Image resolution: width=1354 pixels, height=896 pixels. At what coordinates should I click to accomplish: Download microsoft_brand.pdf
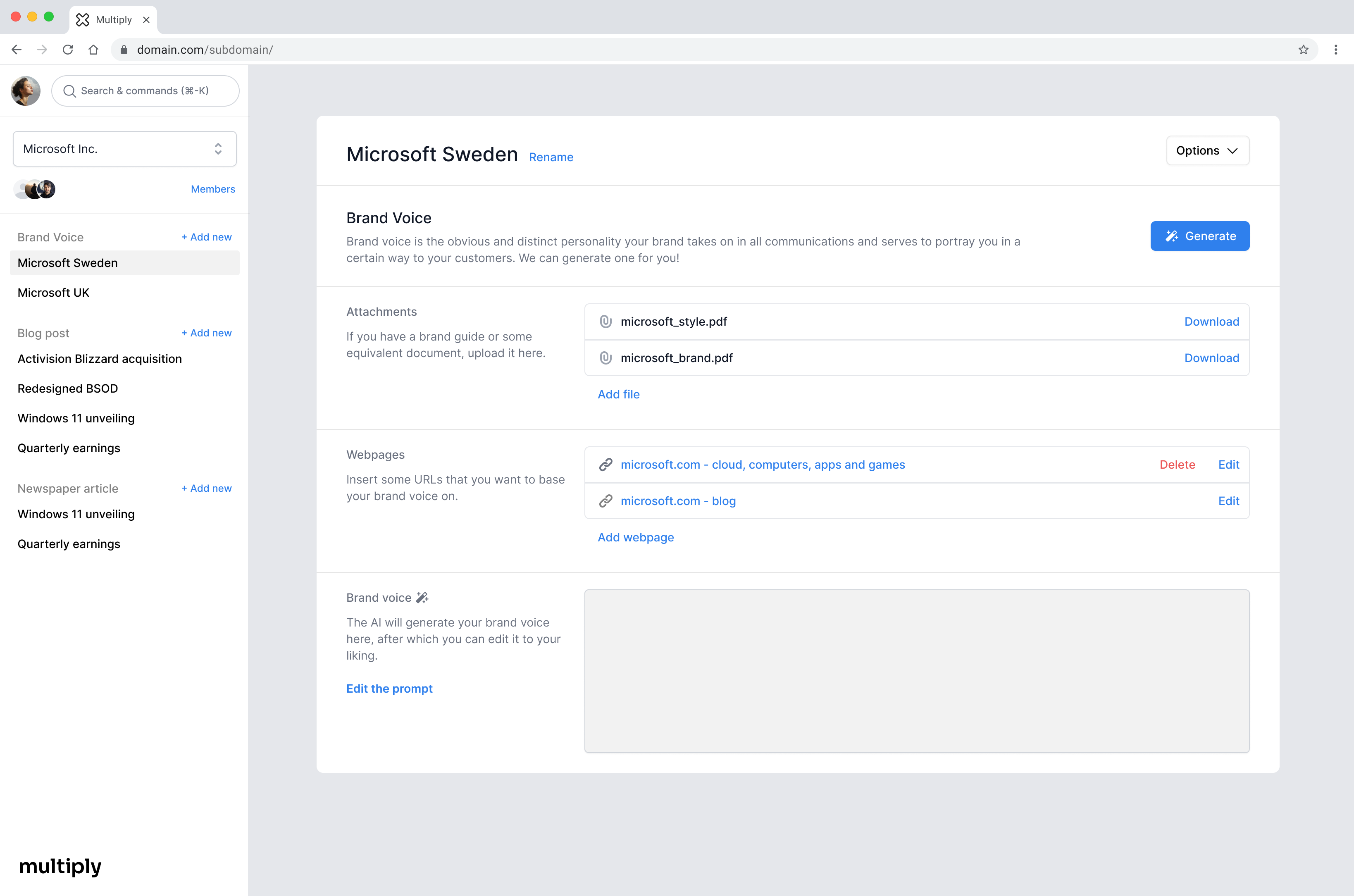click(x=1211, y=358)
